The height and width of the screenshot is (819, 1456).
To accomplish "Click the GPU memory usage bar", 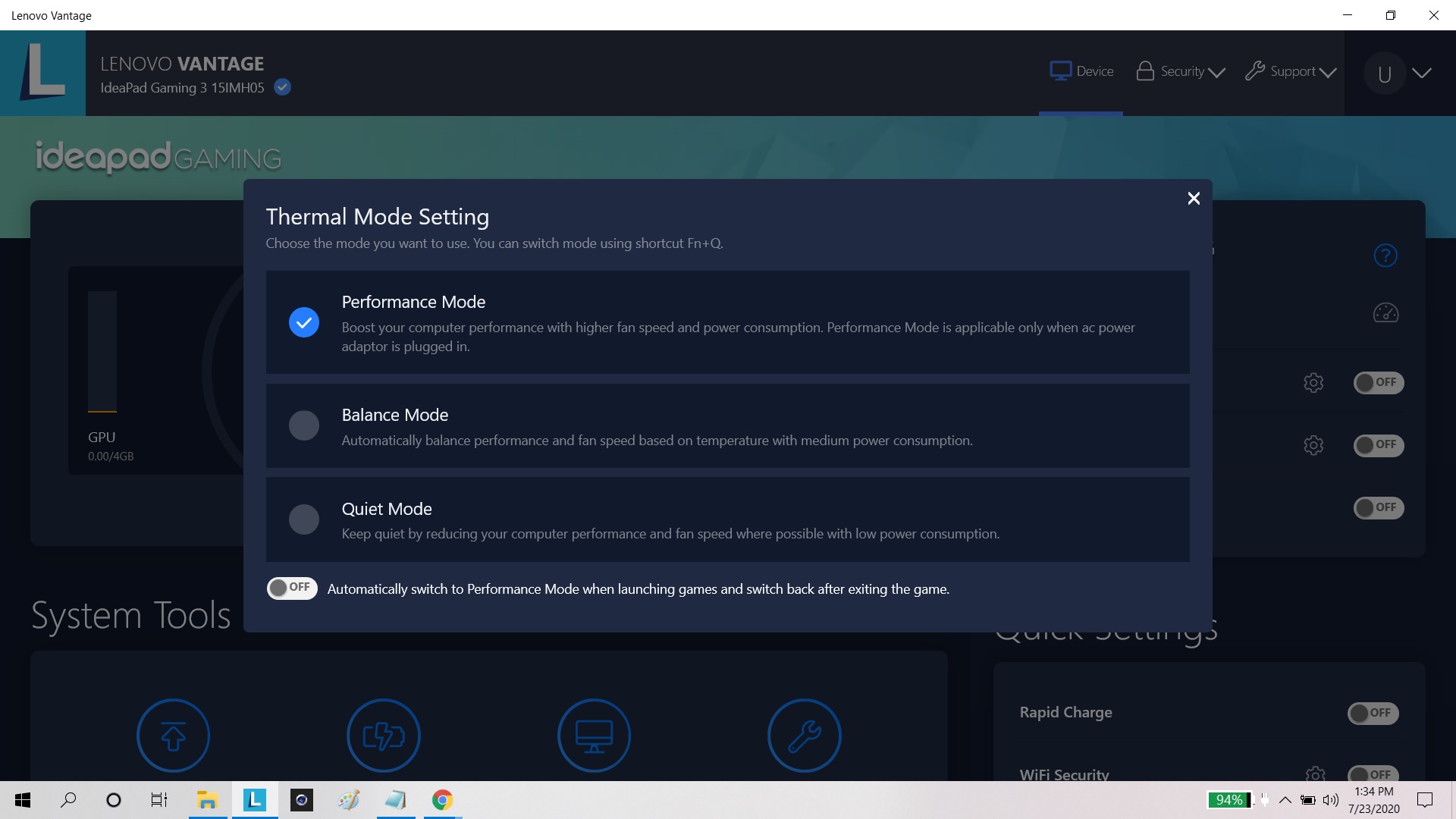I will tap(102, 352).
